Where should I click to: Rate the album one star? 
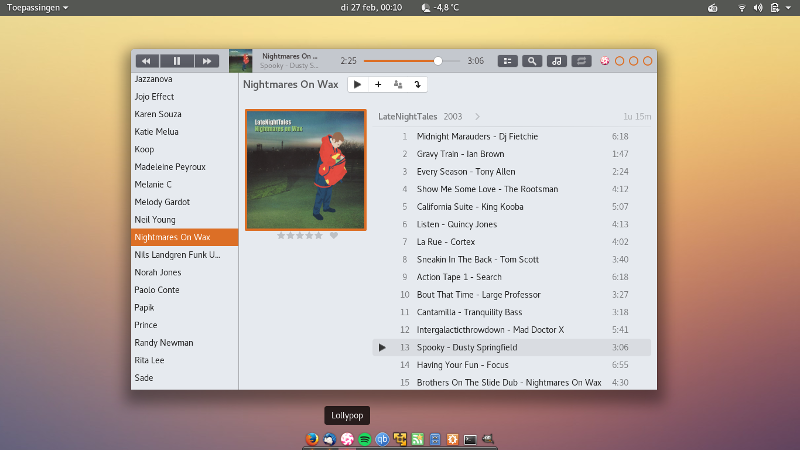click(x=281, y=236)
